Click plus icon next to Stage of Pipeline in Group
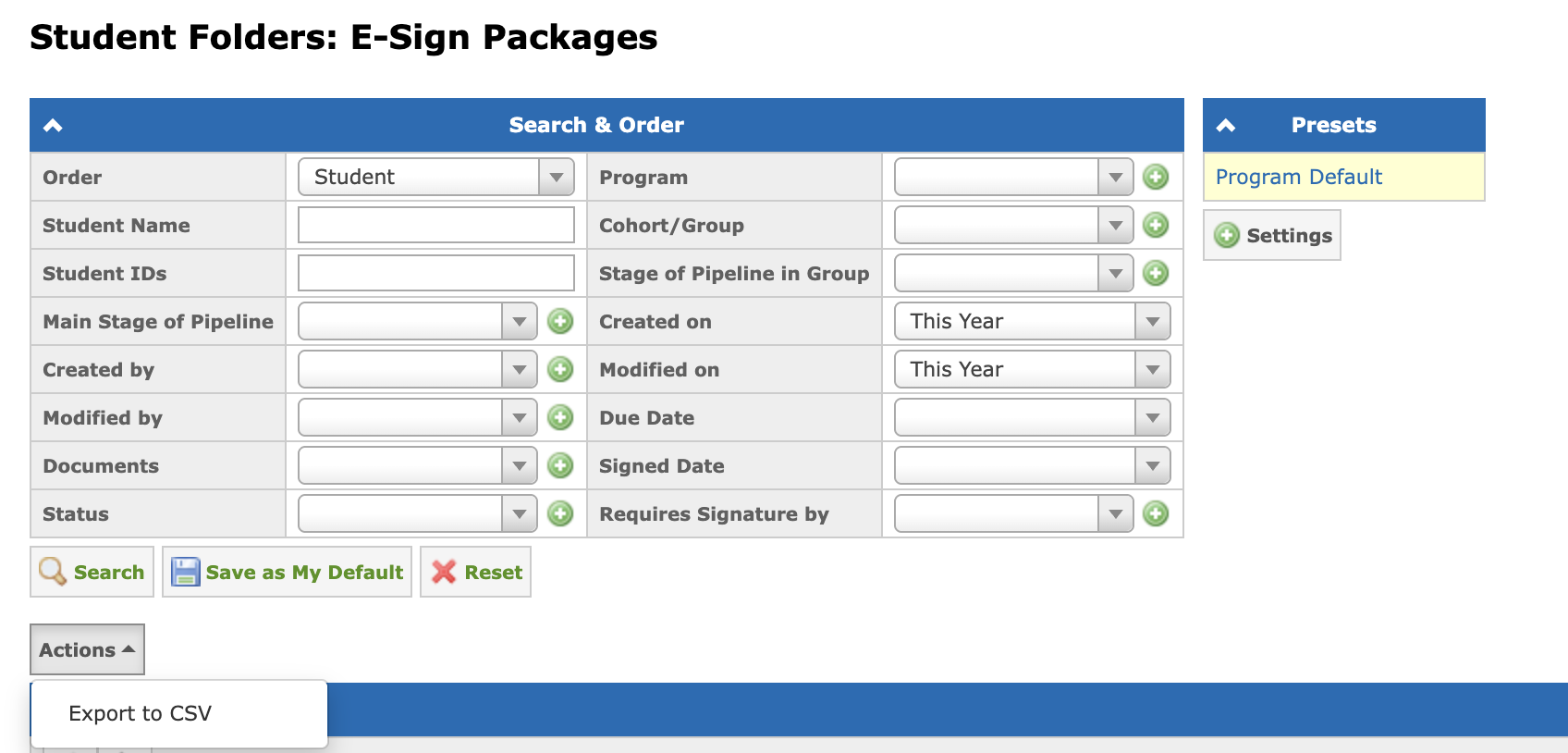The height and width of the screenshot is (753, 1568). click(1156, 273)
